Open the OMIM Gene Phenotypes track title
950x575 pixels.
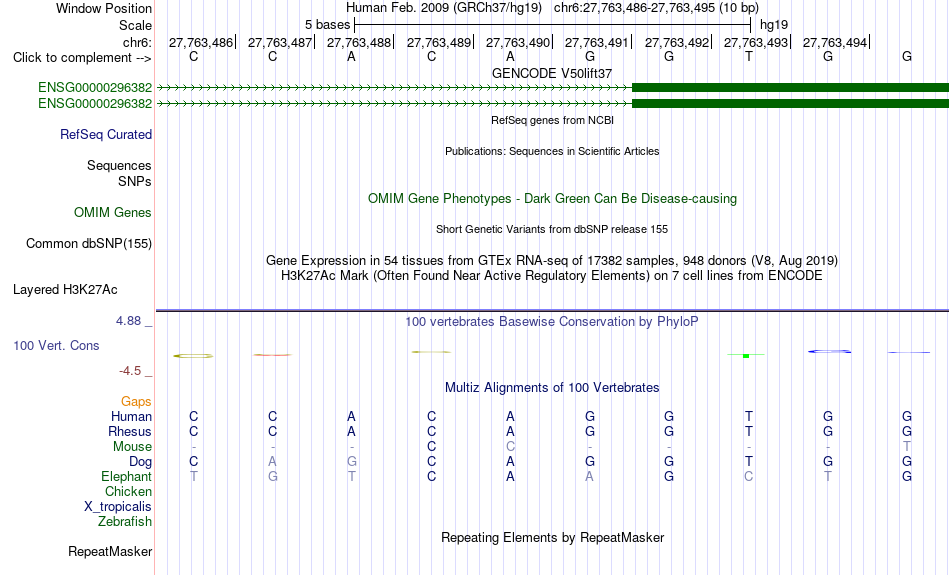552,199
